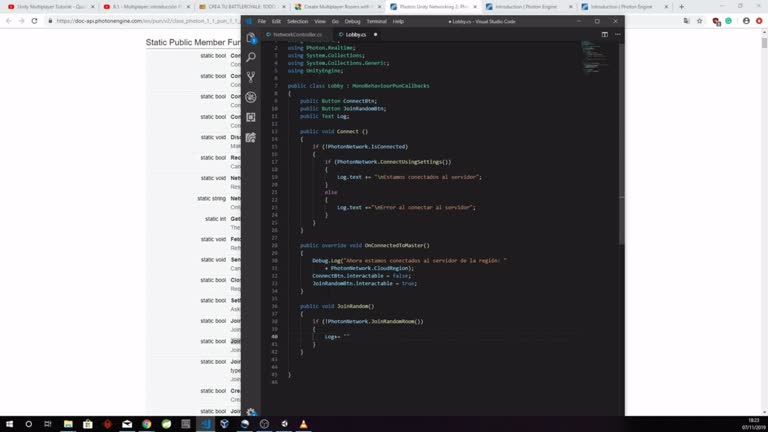Open Mail app from taskbar

[127, 424]
